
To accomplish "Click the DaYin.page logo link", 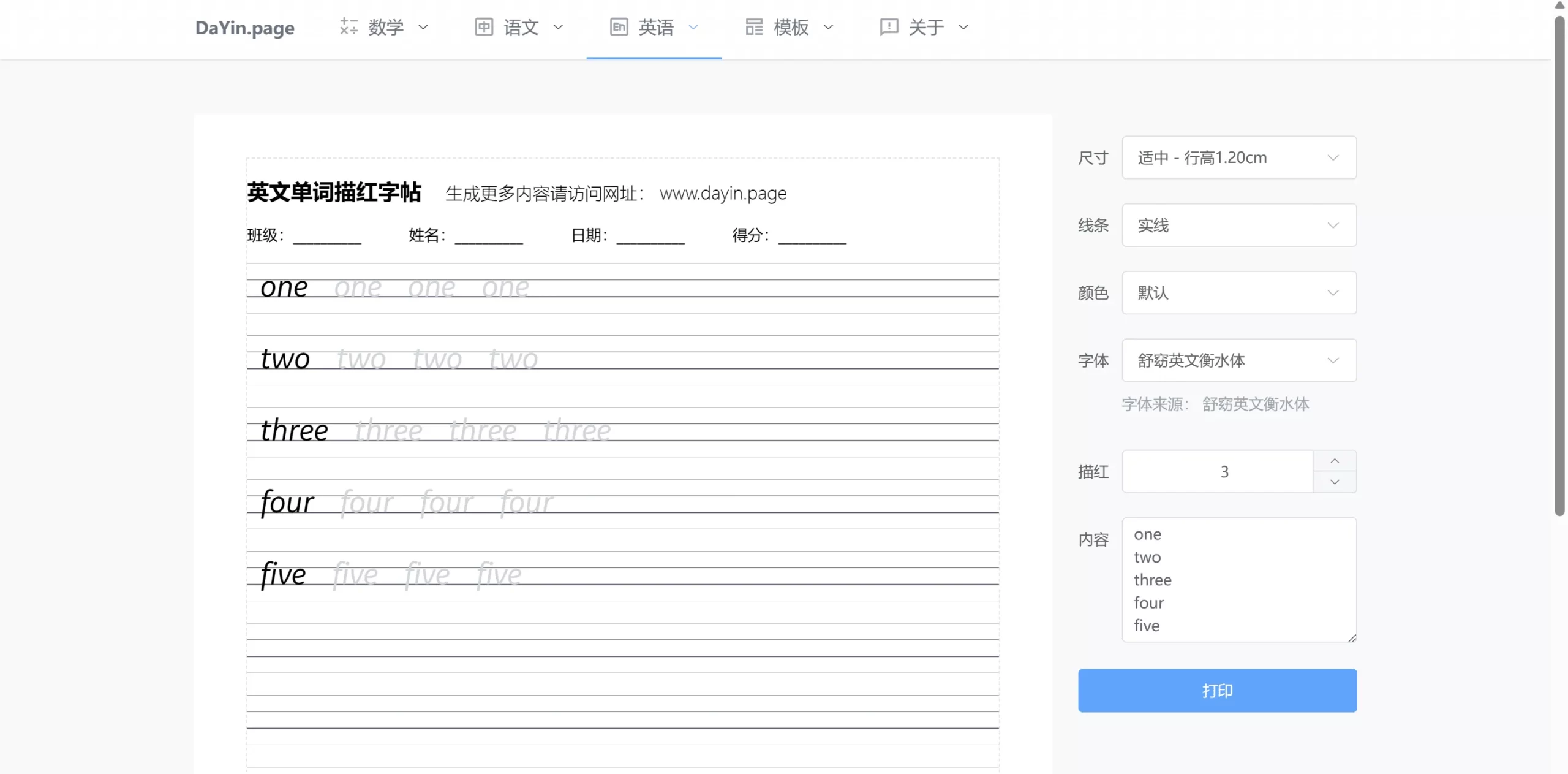I will 244,28.
